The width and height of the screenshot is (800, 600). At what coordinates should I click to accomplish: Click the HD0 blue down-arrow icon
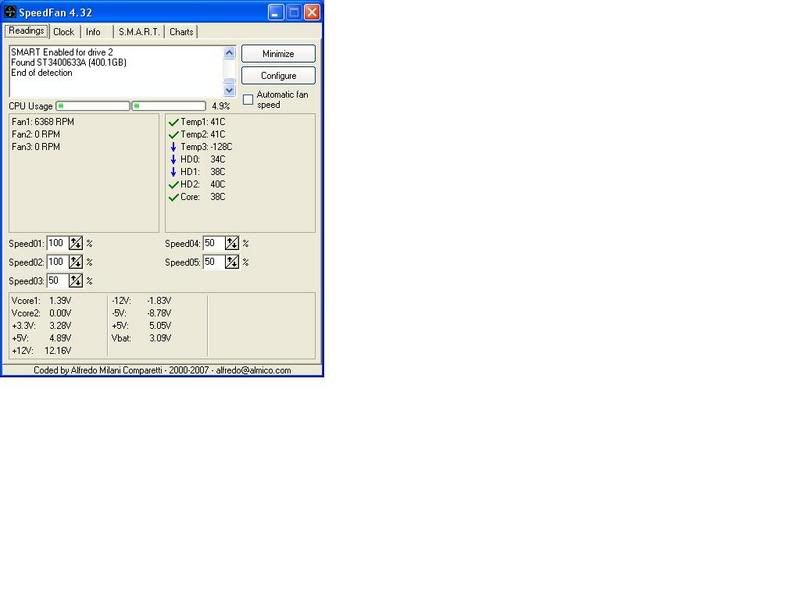coord(173,159)
